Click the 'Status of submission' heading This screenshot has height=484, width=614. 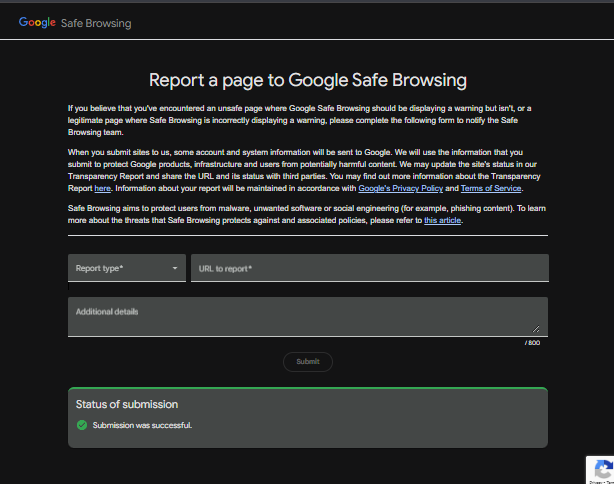[x=127, y=404]
